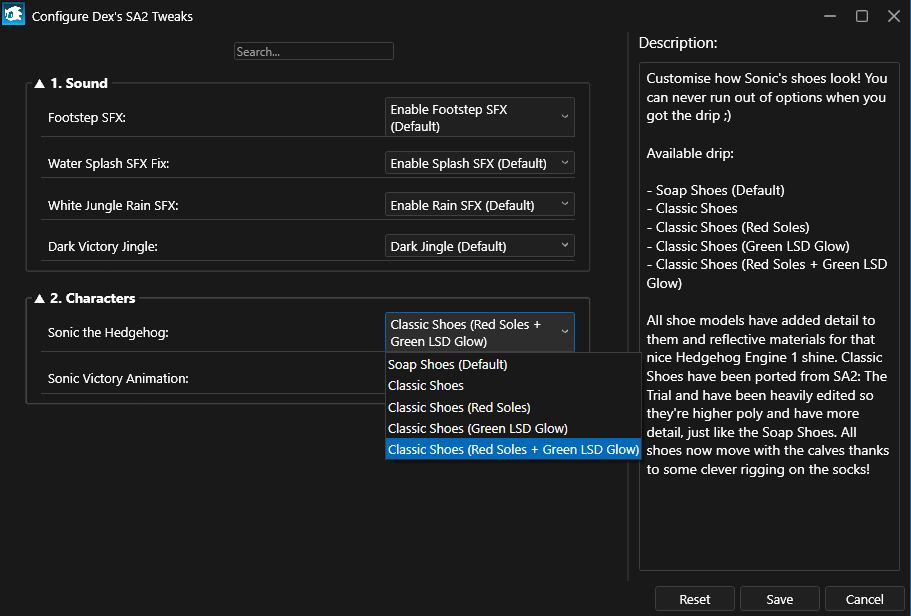Maximize the configuration window
Viewport: 911px width, 616px height.
862,16
